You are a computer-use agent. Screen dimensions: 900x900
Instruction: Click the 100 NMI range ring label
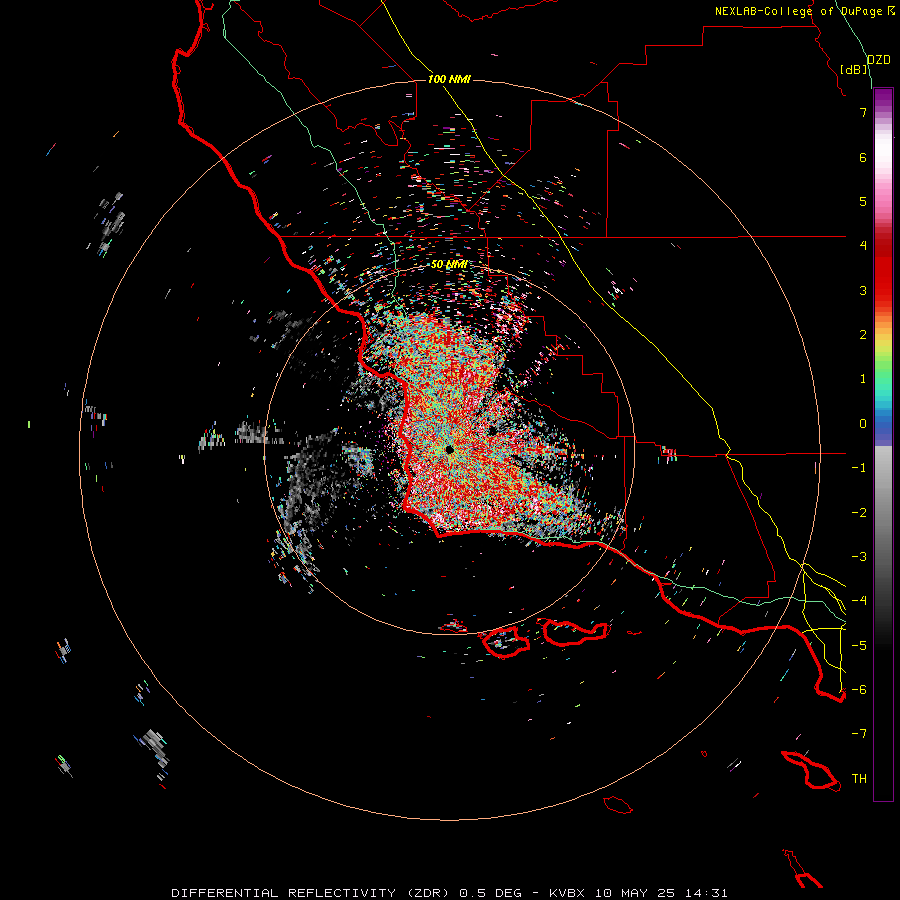[x=449, y=79]
